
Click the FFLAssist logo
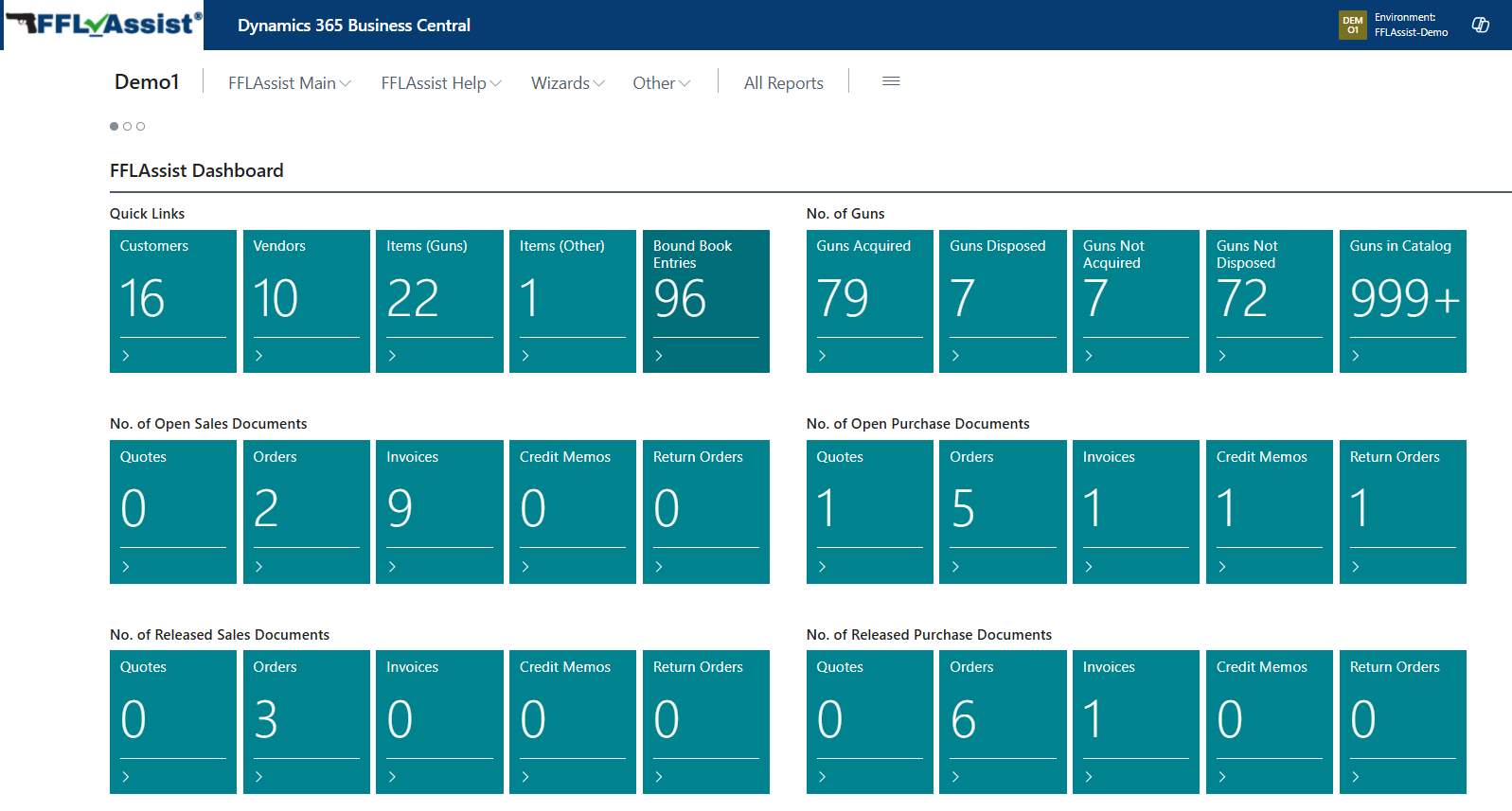(x=103, y=25)
